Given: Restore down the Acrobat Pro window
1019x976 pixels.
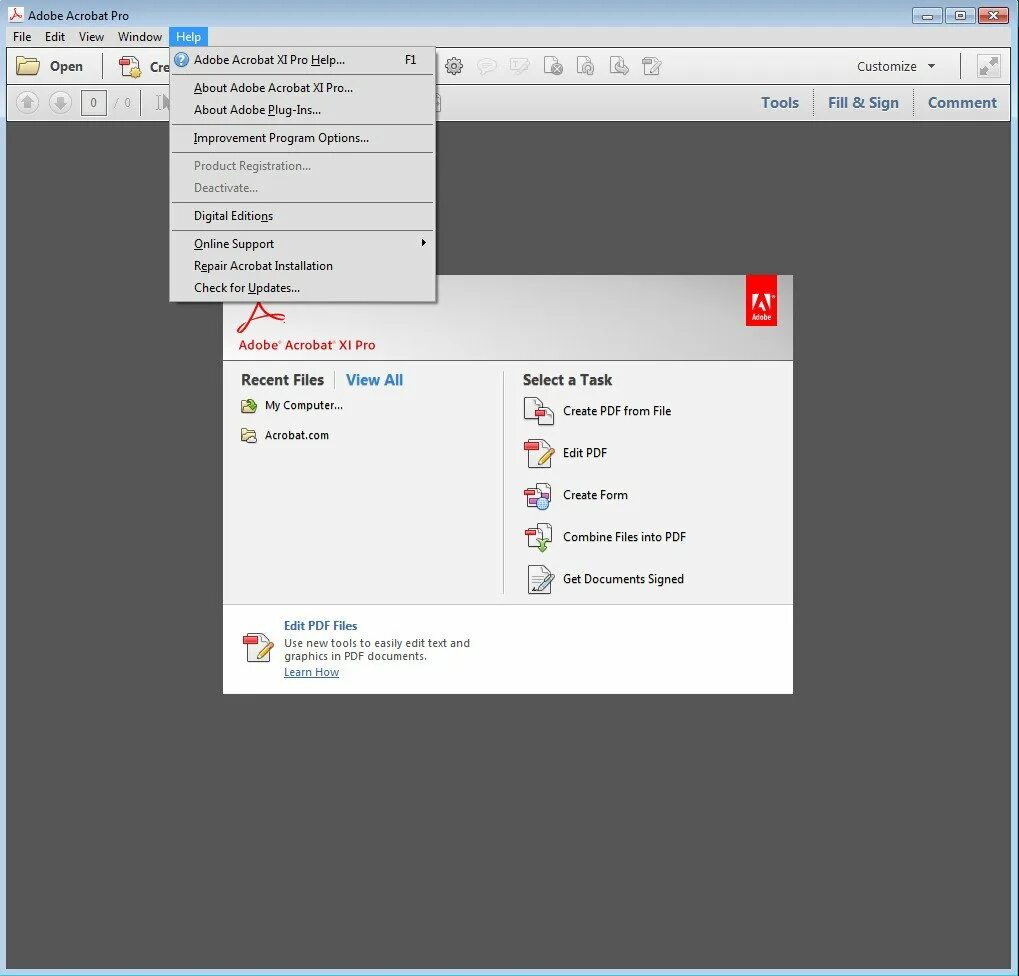Looking at the screenshot, I should [x=960, y=15].
